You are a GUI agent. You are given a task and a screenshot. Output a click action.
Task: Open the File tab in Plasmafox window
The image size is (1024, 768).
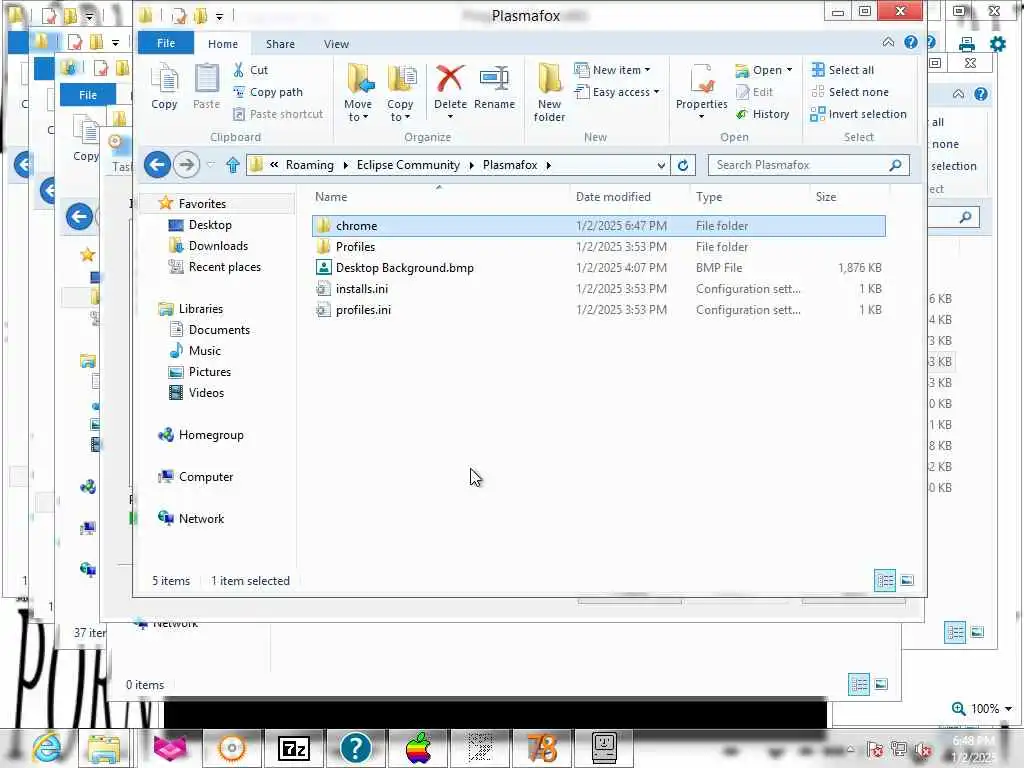tap(166, 43)
